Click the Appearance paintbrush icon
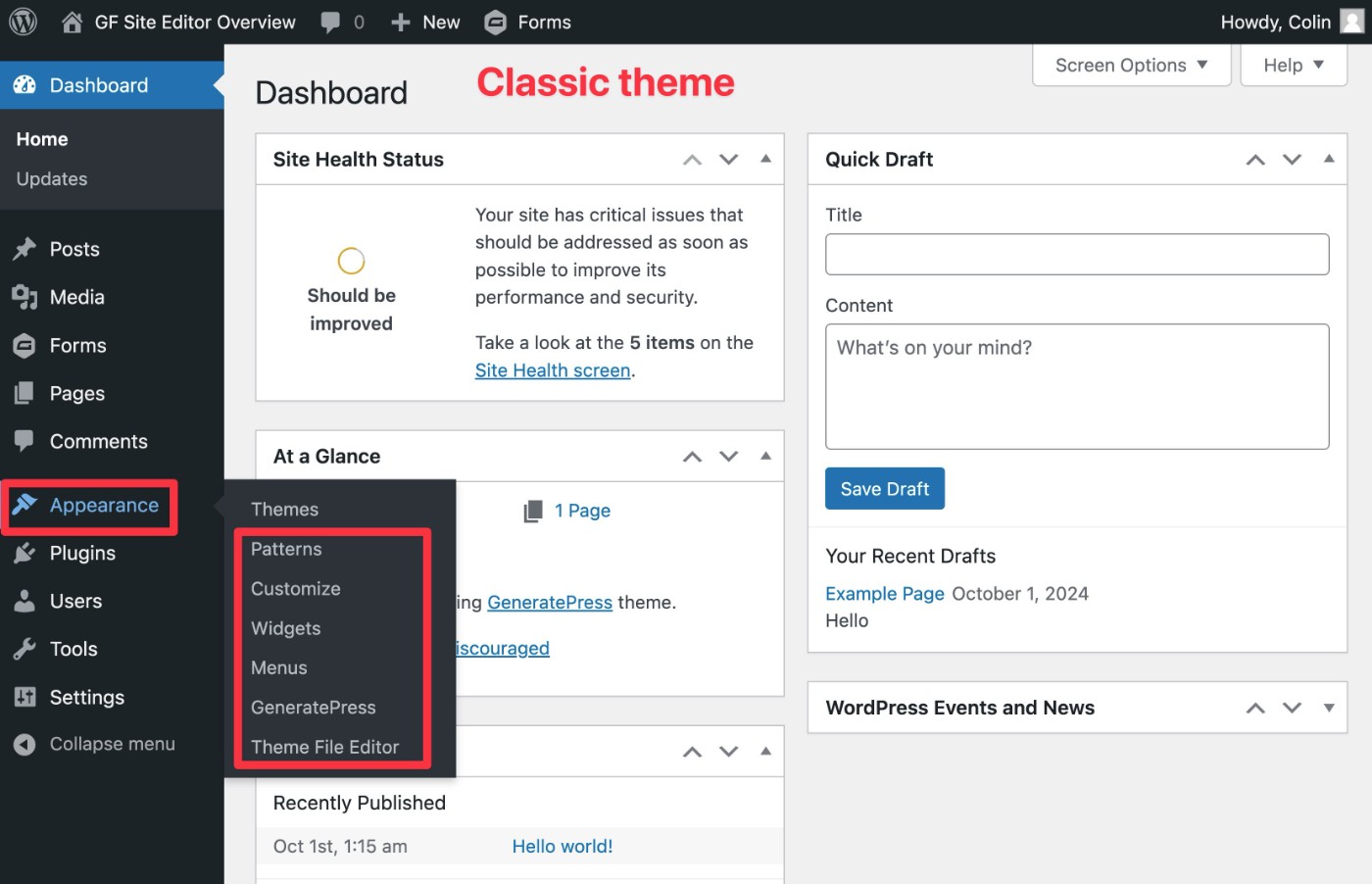 point(24,505)
